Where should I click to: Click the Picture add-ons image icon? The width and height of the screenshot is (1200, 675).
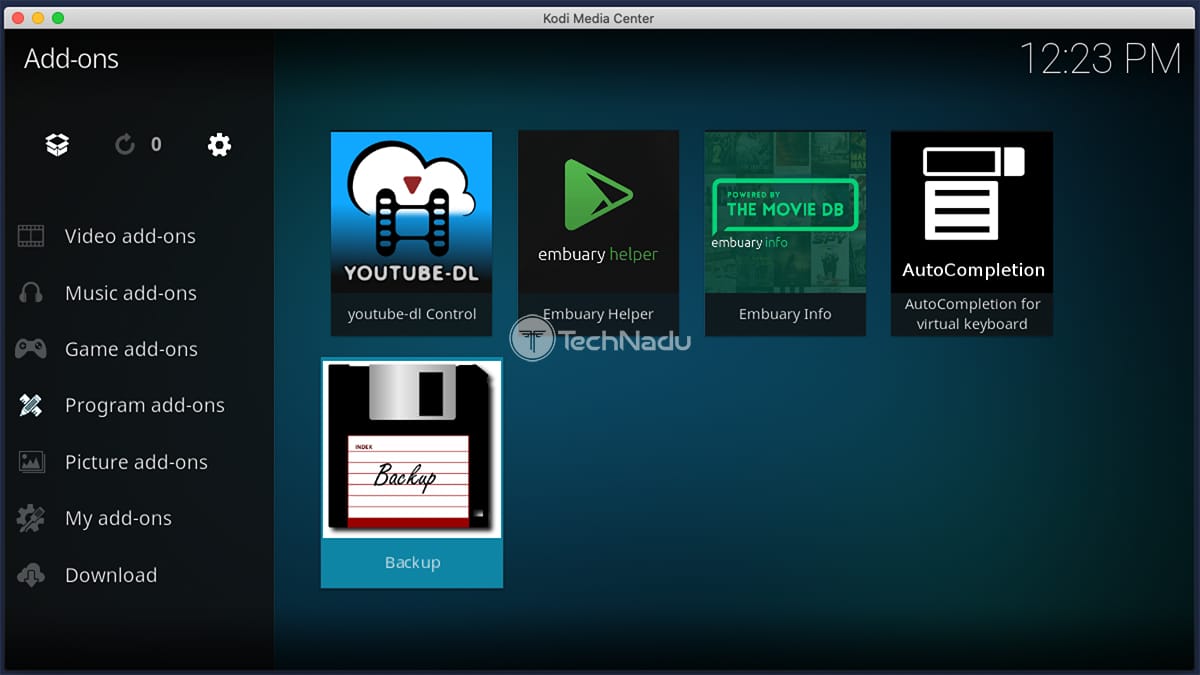31,462
